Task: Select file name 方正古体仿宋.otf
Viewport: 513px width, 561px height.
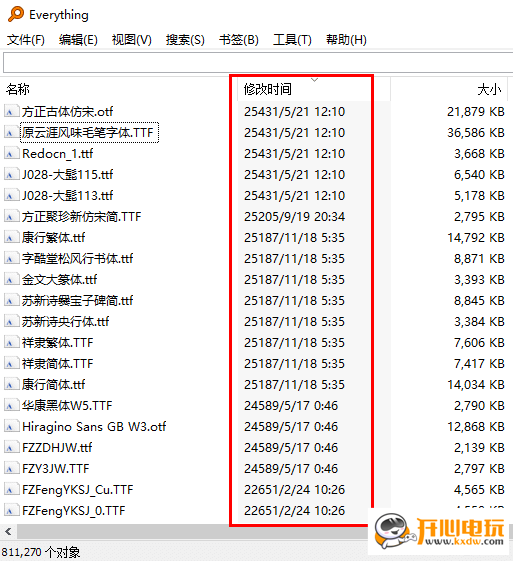Action: [x=67, y=112]
